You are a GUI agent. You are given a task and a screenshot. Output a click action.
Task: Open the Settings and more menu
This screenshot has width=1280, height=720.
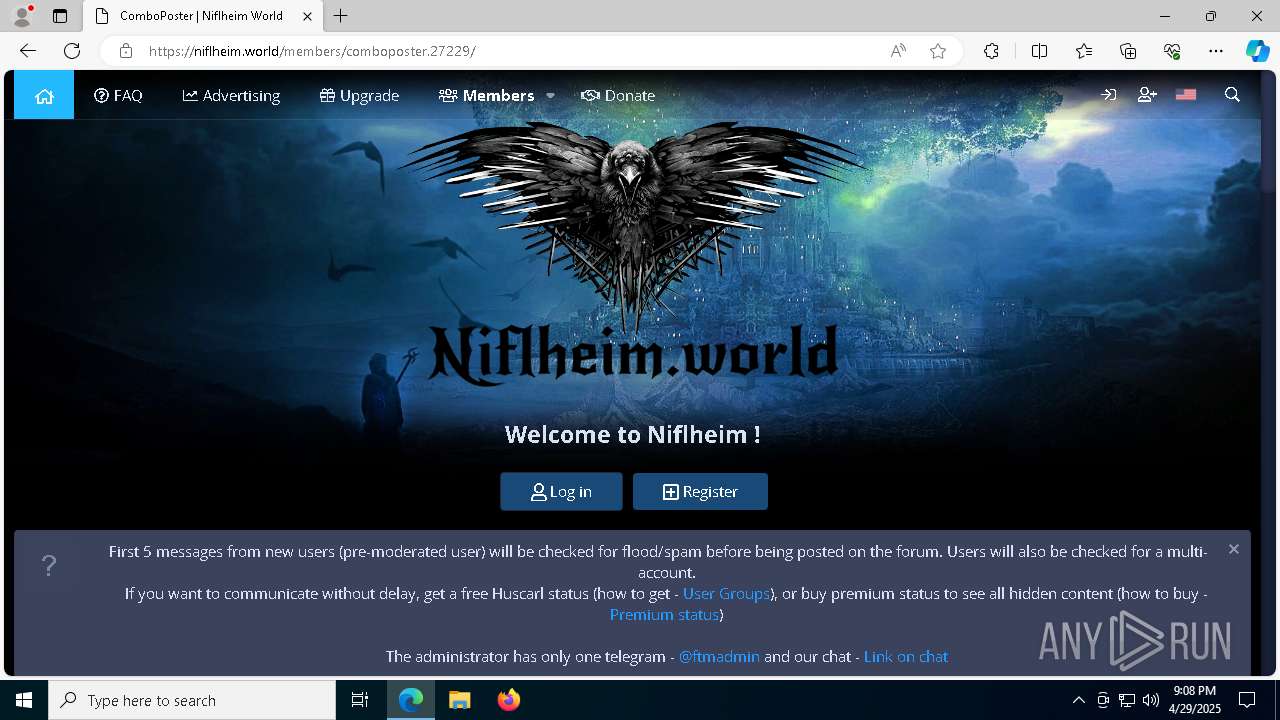(x=1216, y=51)
